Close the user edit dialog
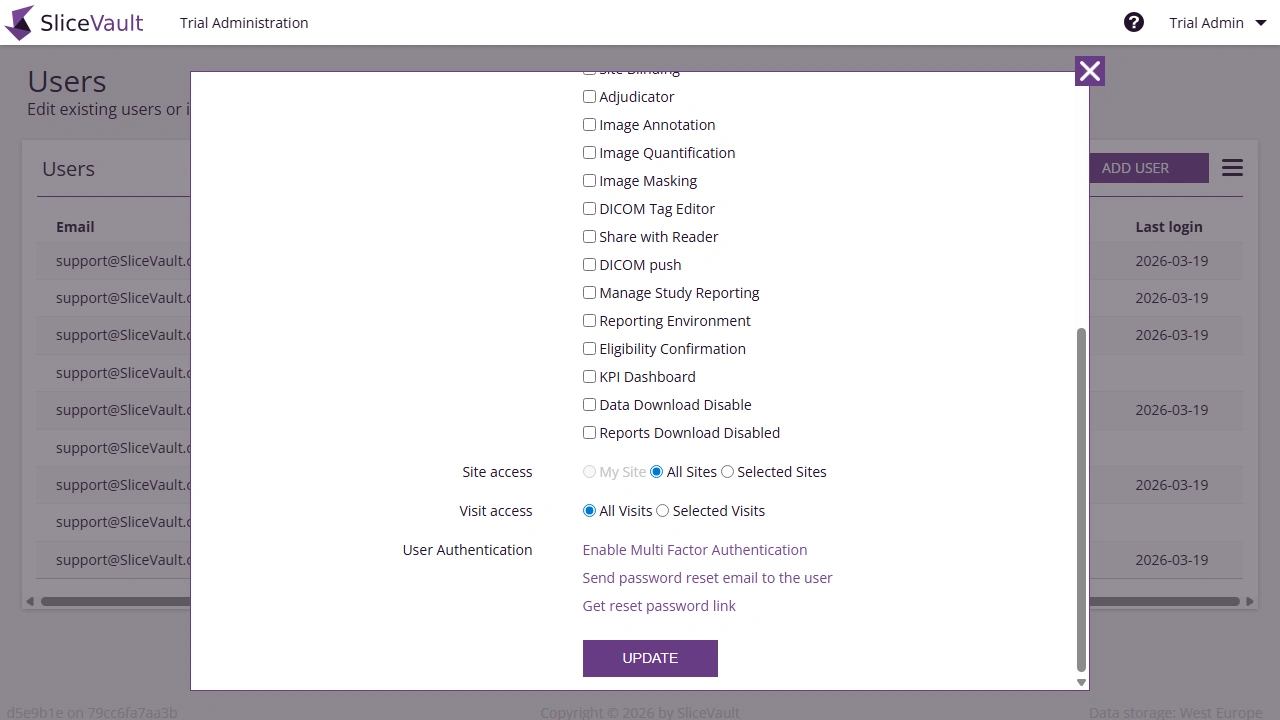The image size is (1280, 720). (x=1089, y=70)
